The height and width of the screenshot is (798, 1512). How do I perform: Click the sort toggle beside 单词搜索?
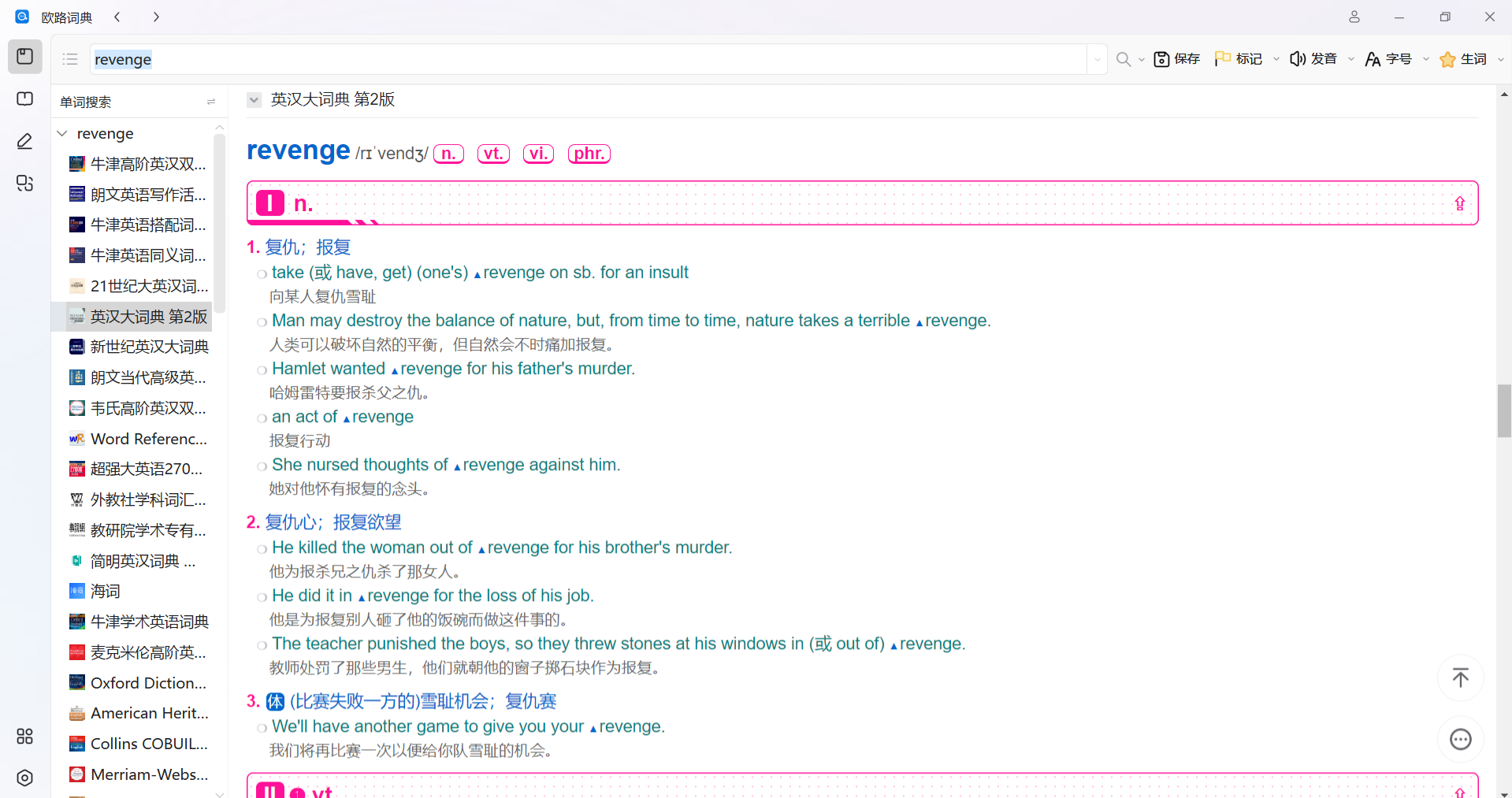point(211,102)
